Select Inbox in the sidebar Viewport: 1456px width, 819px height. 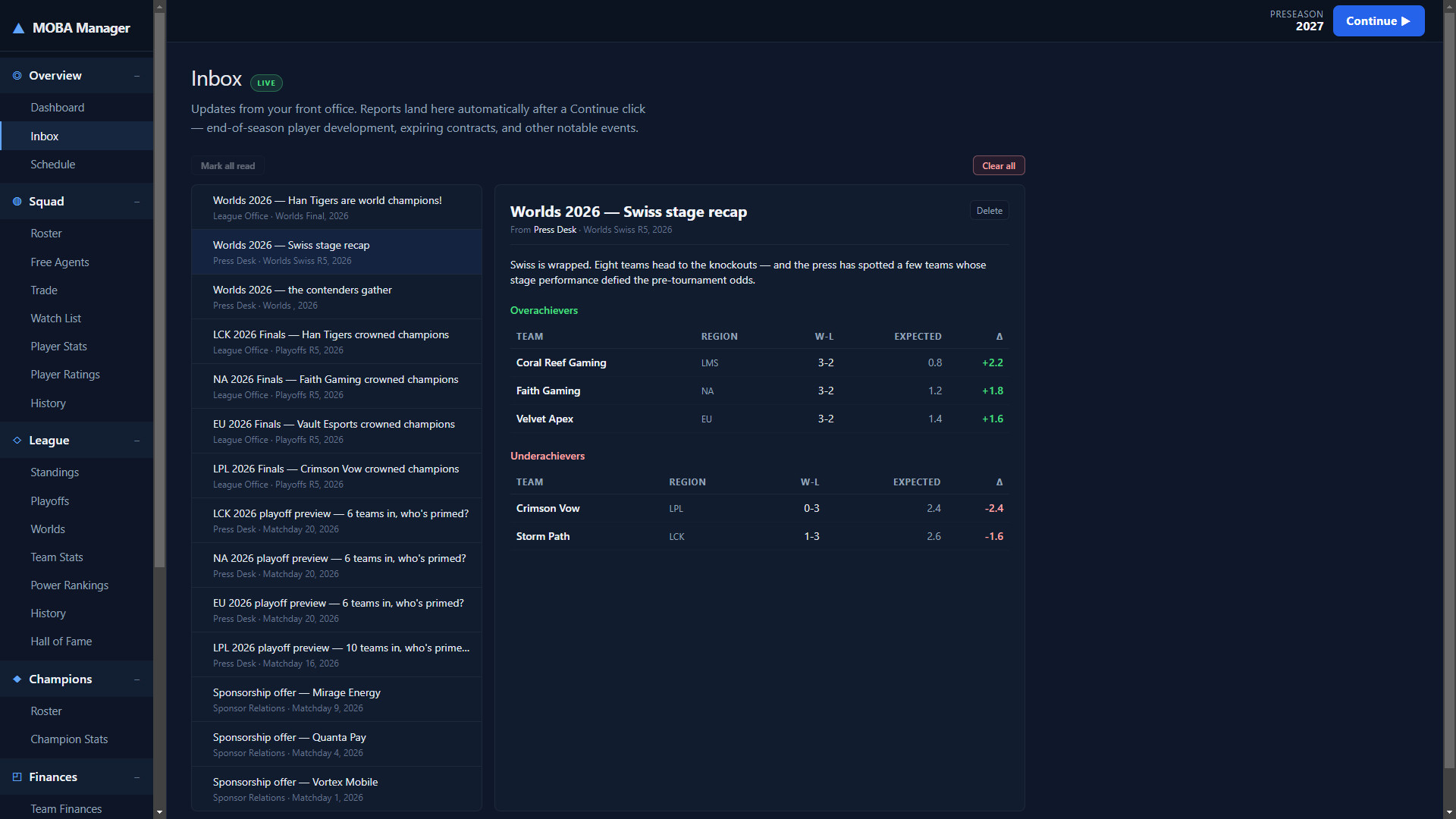pyautogui.click(x=77, y=136)
